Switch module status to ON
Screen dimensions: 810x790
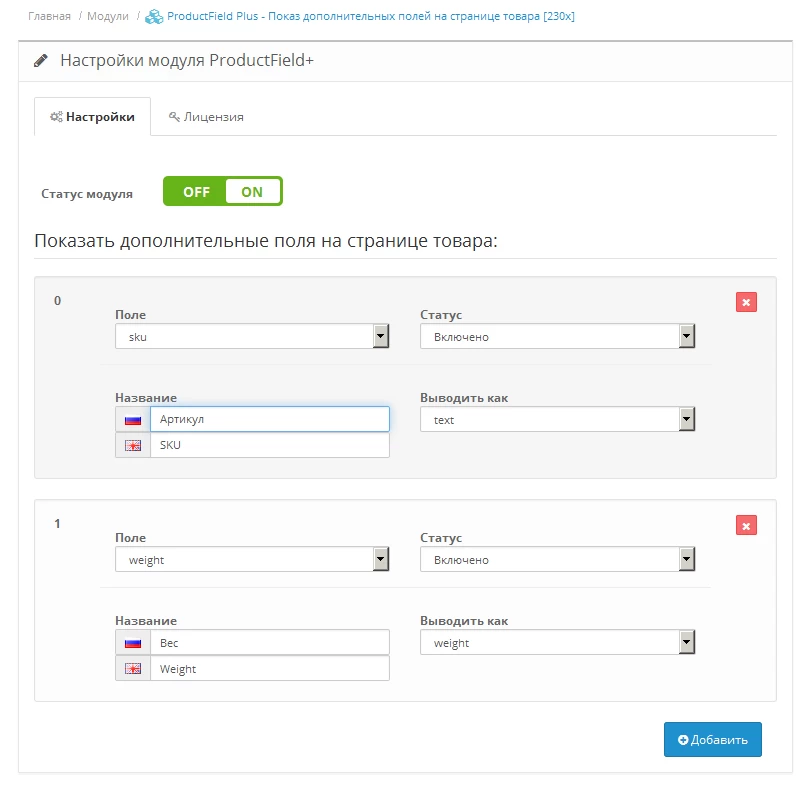252,192
